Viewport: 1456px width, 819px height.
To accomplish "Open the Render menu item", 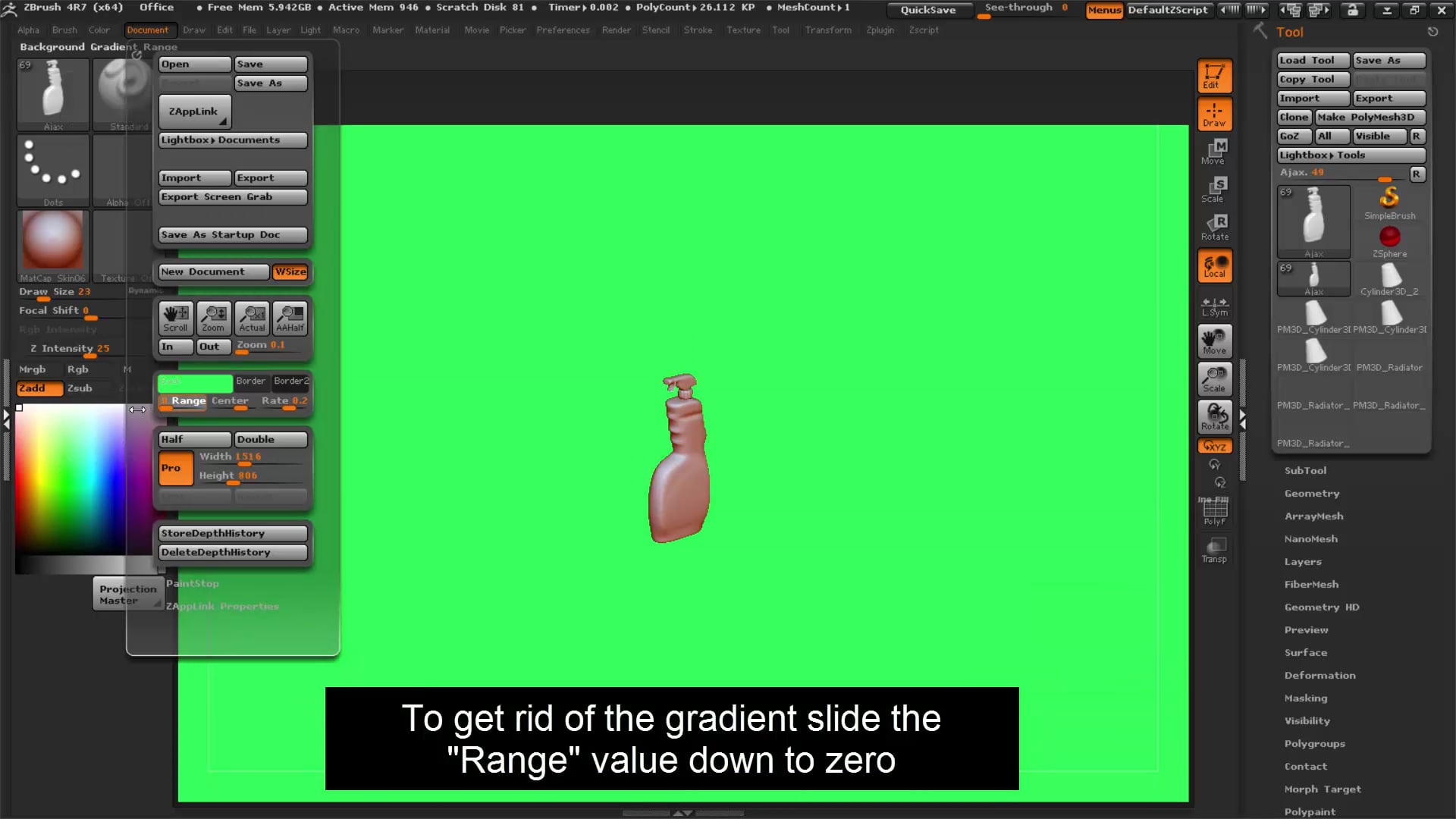I will click(616, 29).
